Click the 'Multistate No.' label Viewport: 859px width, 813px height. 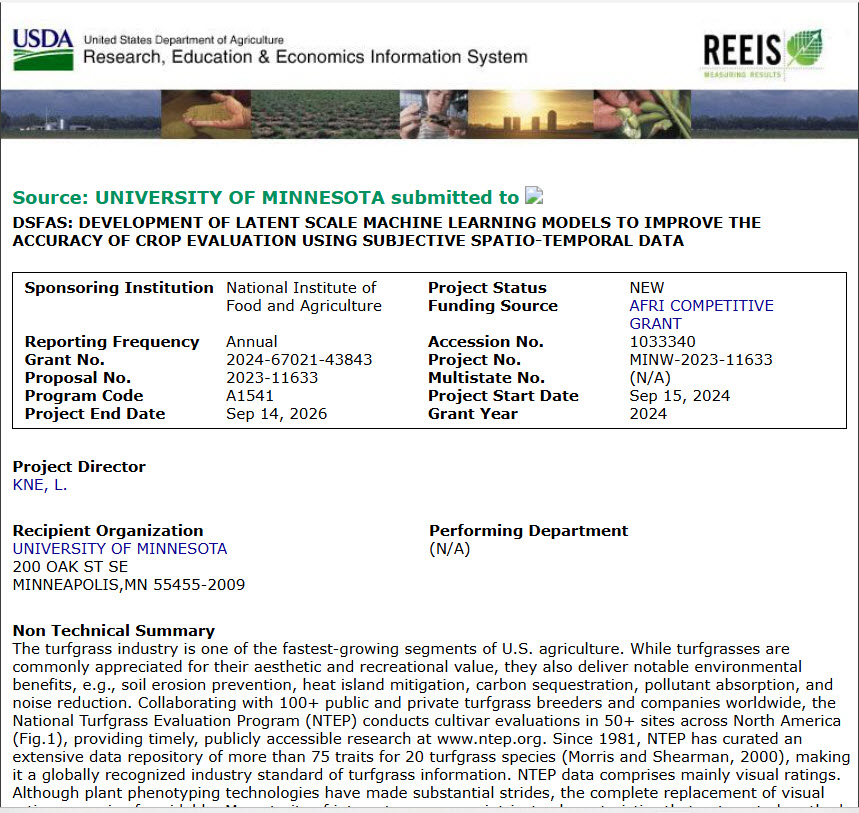486,378
